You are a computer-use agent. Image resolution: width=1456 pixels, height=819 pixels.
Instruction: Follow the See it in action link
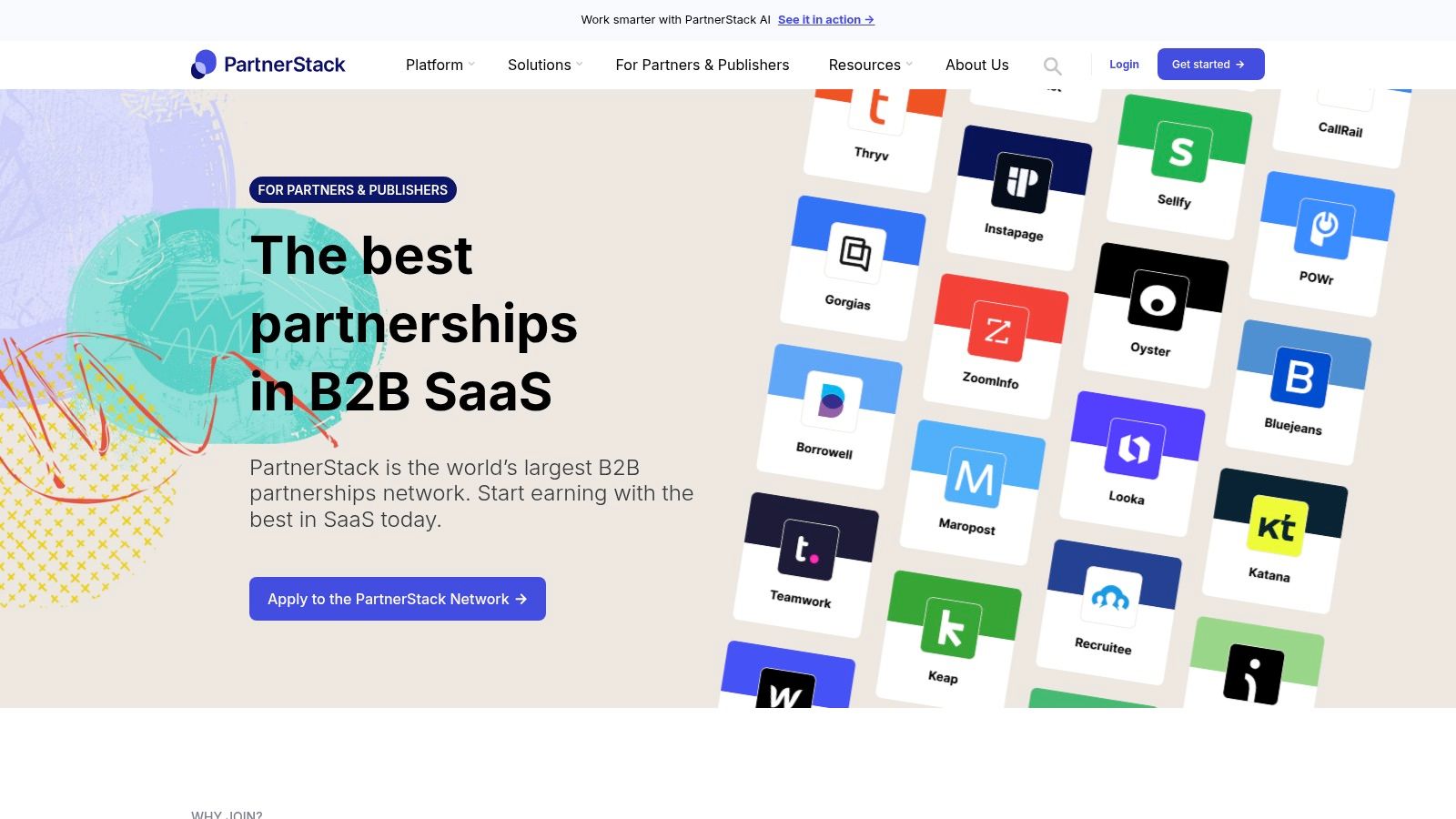(825, 19)
